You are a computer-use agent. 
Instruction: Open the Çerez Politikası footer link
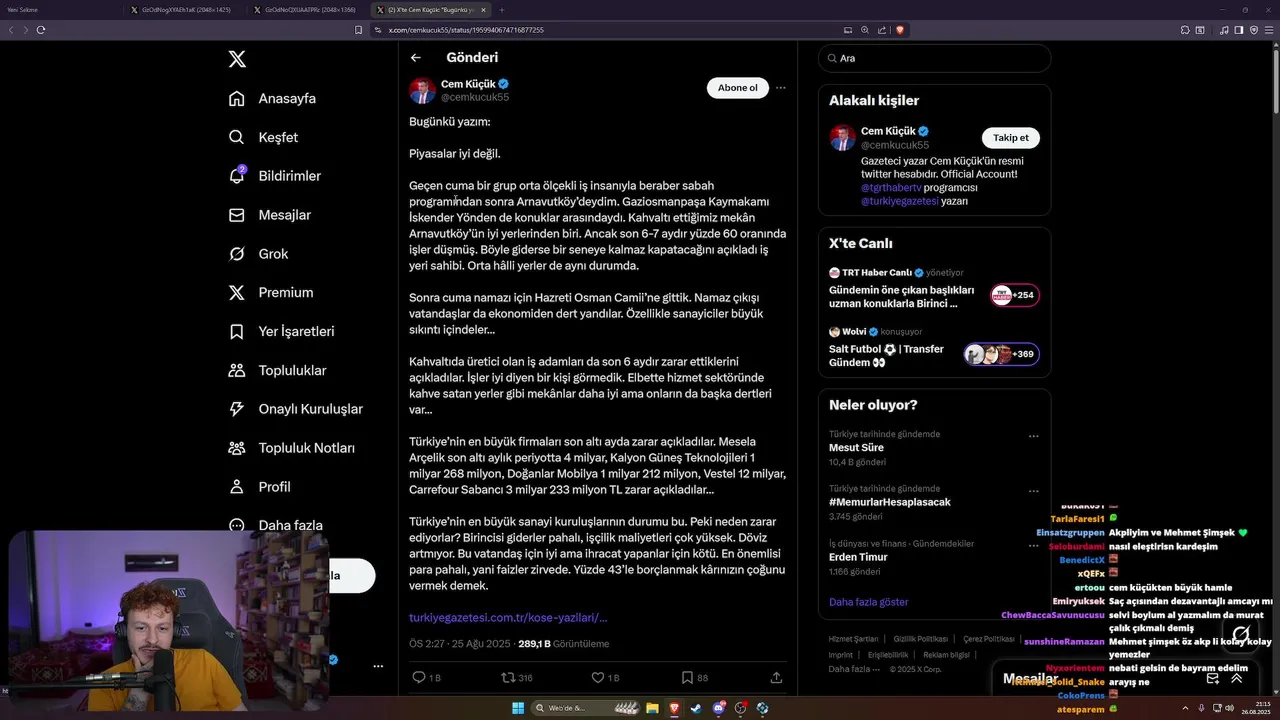coord(989,639)
